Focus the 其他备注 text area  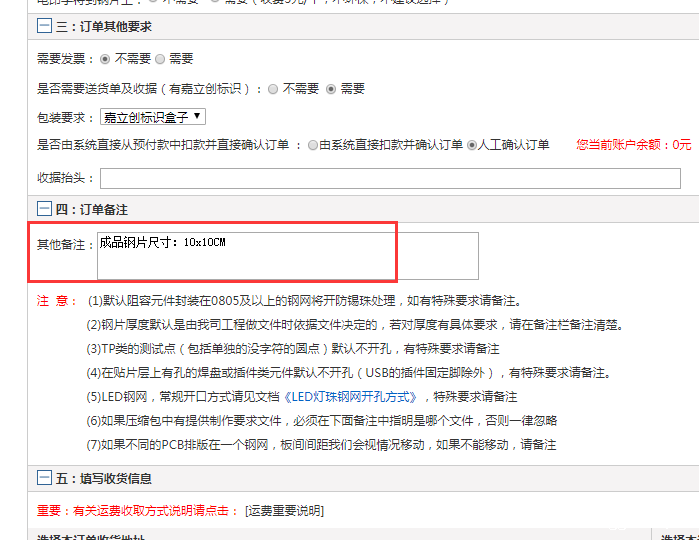(x=288, y=257)
